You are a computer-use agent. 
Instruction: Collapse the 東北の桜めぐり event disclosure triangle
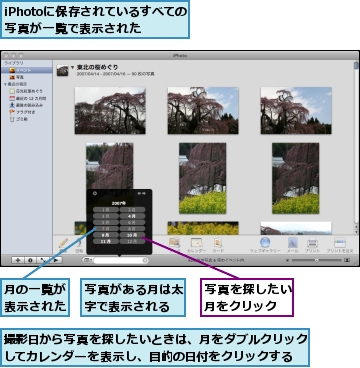tap(72, 67)
